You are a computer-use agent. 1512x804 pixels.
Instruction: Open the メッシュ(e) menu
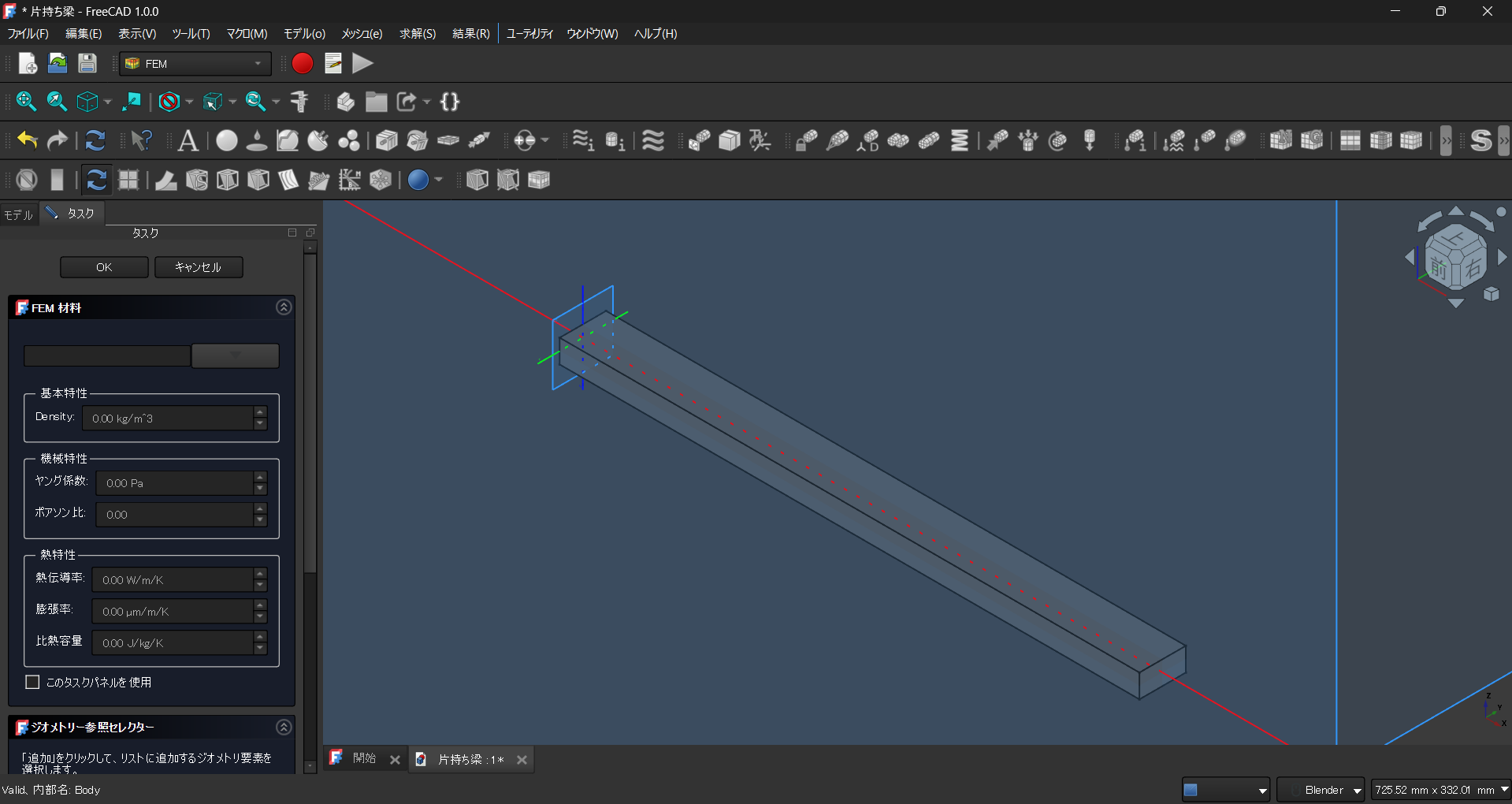click(x=362, y=34)
